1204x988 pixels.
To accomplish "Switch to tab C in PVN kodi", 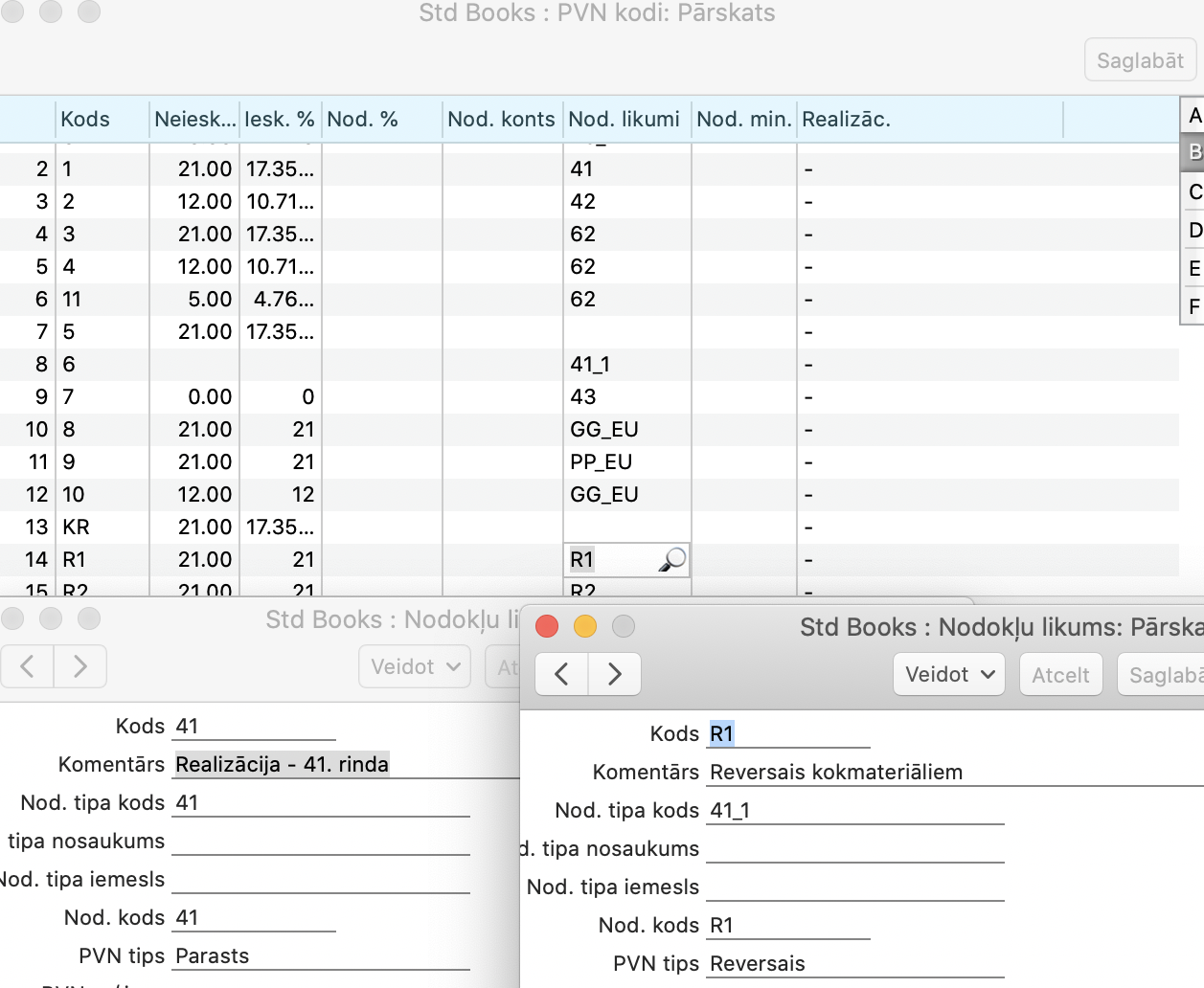I will (x=1193, y=191).
